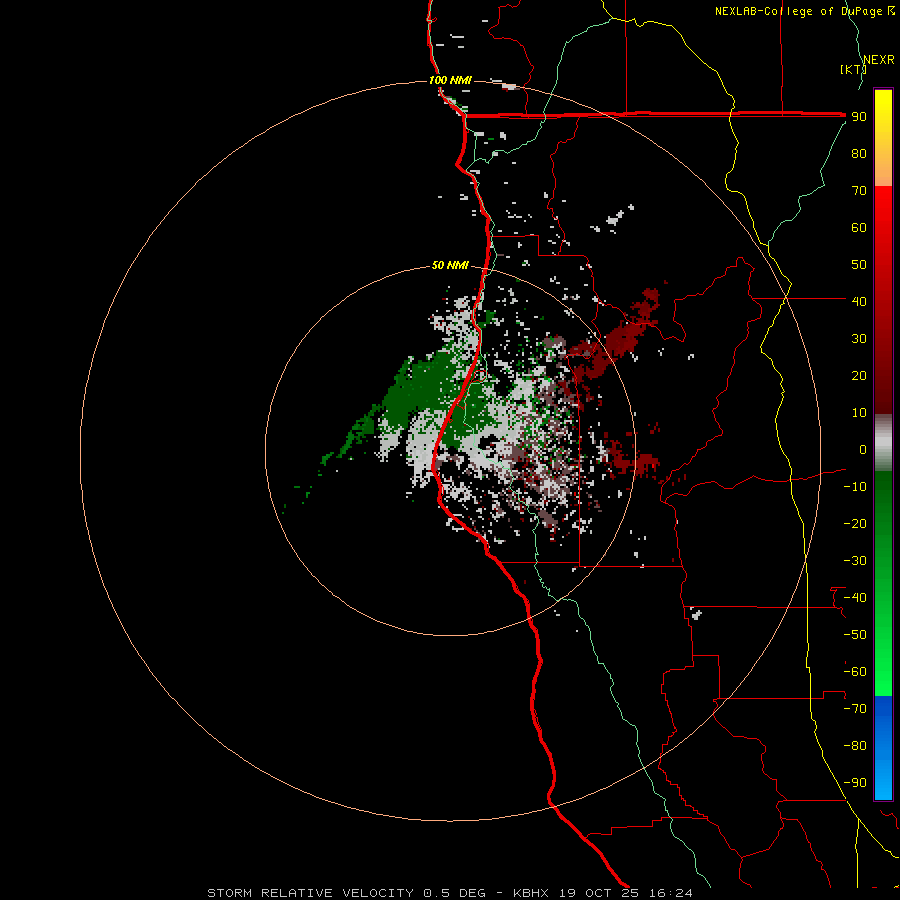The image size is (900, 900).
Task: Select the -60 value on velocity scale
Action: (855, 672)
